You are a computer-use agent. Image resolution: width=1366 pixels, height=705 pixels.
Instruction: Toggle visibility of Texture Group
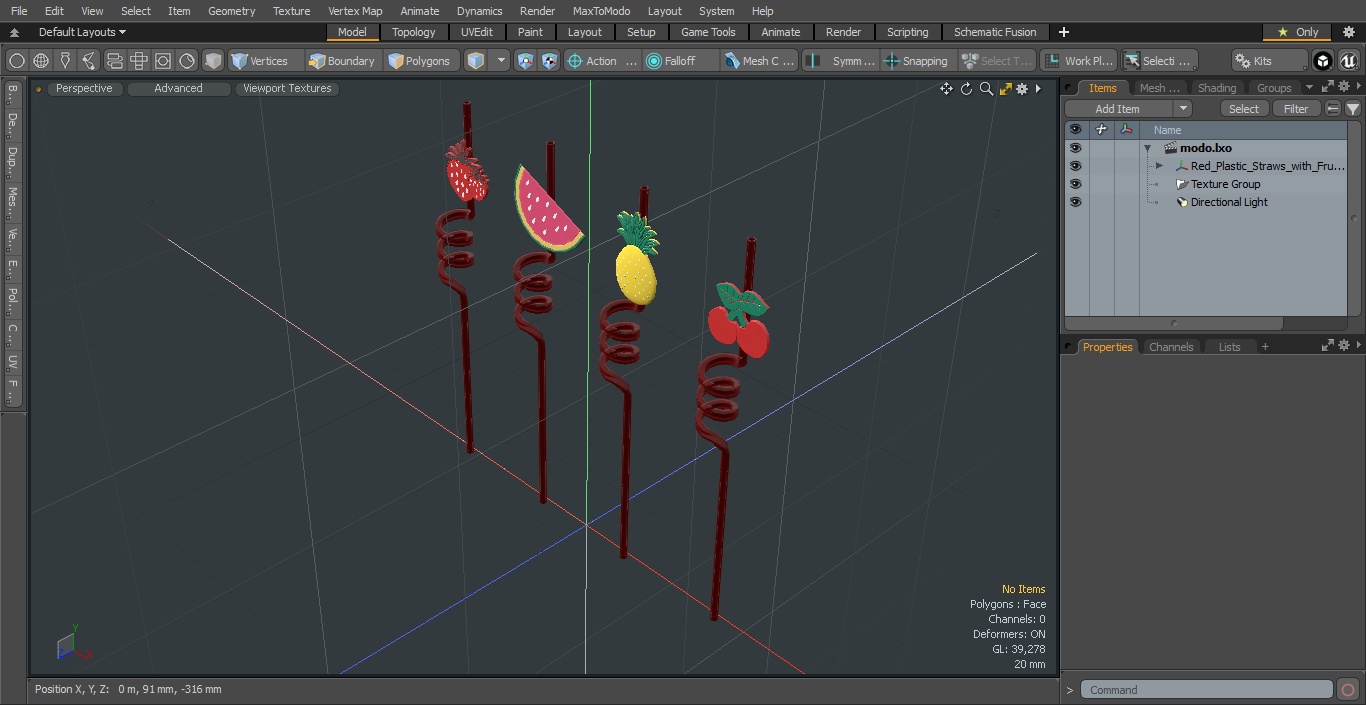pyautogui.click(x=1075, y=184)
